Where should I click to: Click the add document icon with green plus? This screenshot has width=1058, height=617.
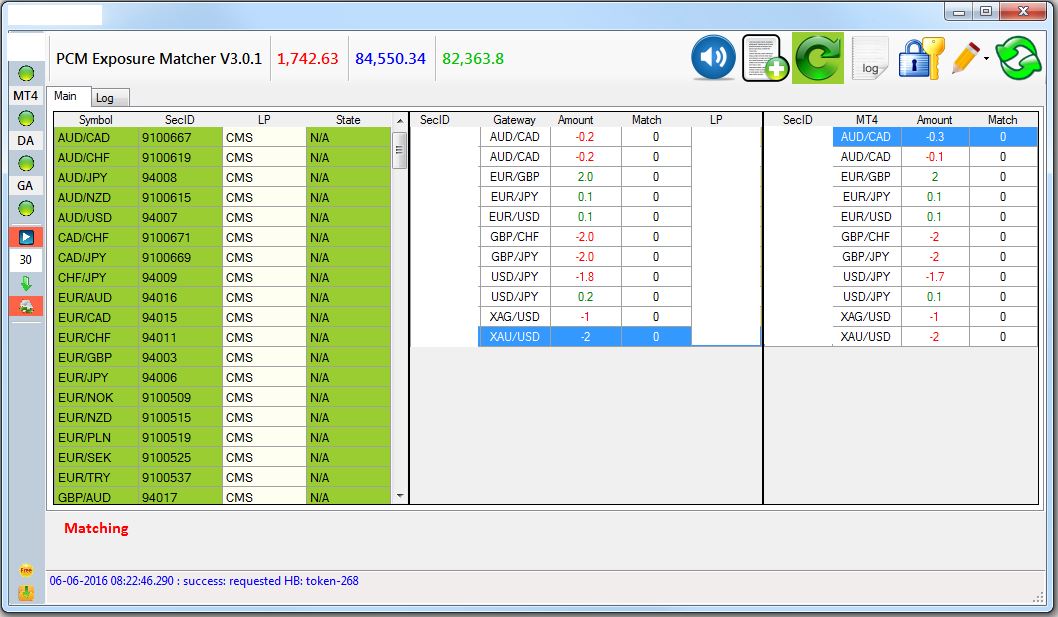click(x=765, y=58)
